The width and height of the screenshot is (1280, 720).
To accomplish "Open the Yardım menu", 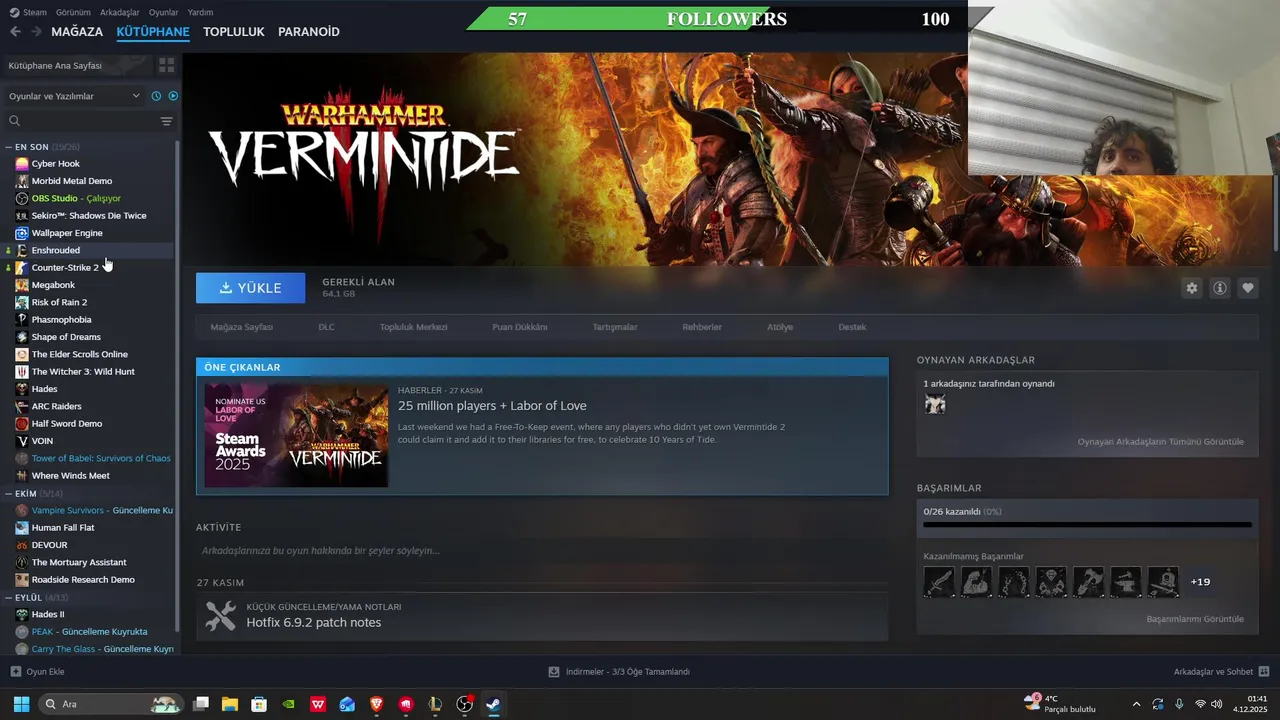I will [x=200, y=12].
